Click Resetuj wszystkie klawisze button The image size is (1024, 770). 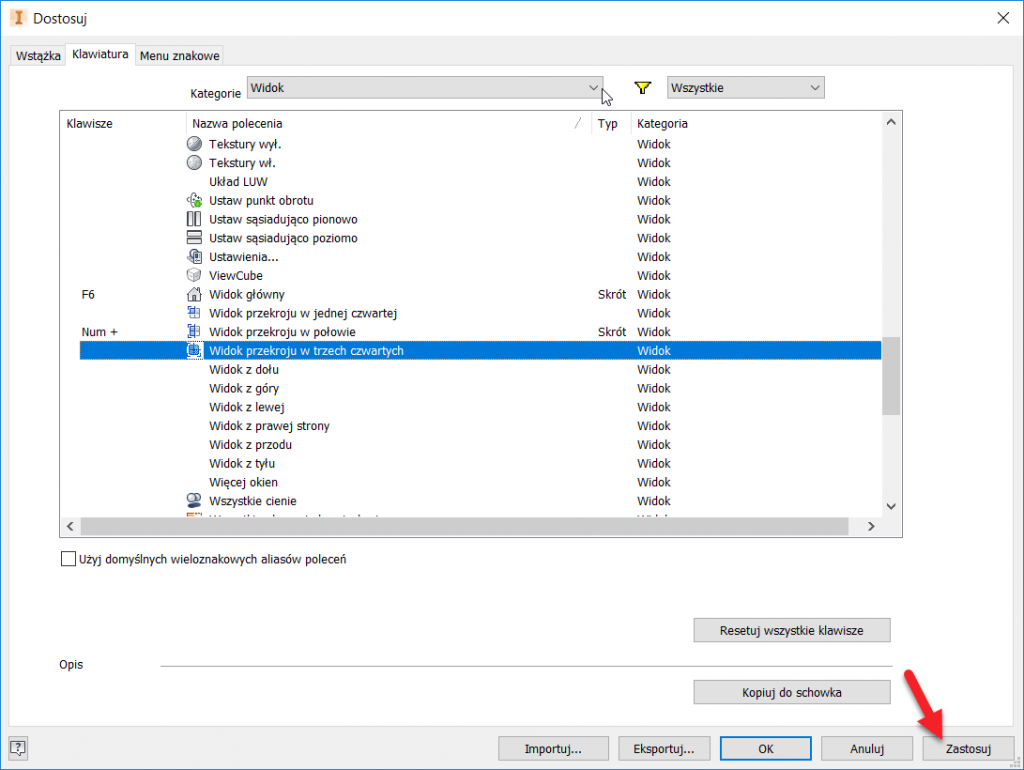[x=791, y=631]
